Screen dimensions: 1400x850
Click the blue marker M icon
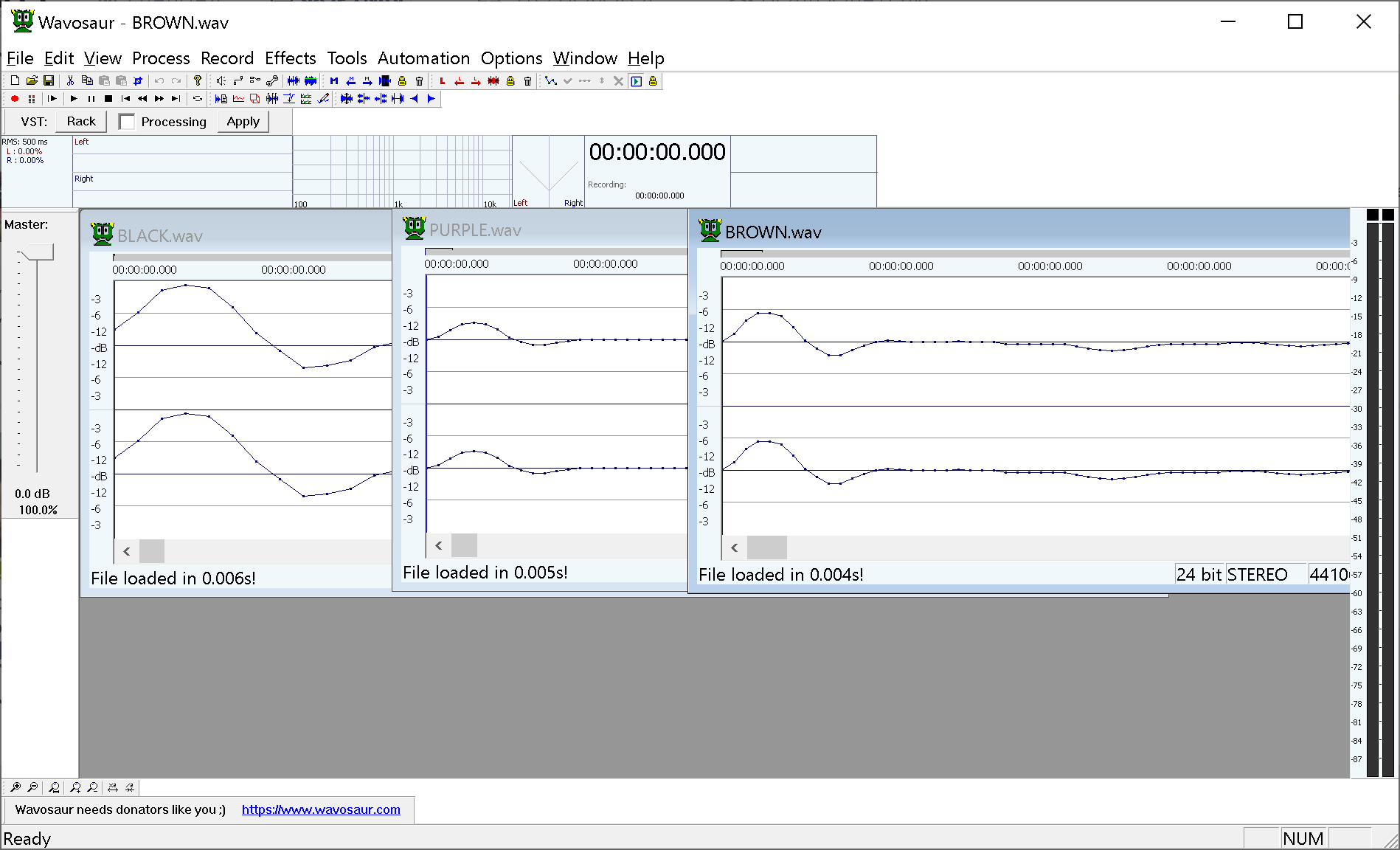(x=334, y=81)
